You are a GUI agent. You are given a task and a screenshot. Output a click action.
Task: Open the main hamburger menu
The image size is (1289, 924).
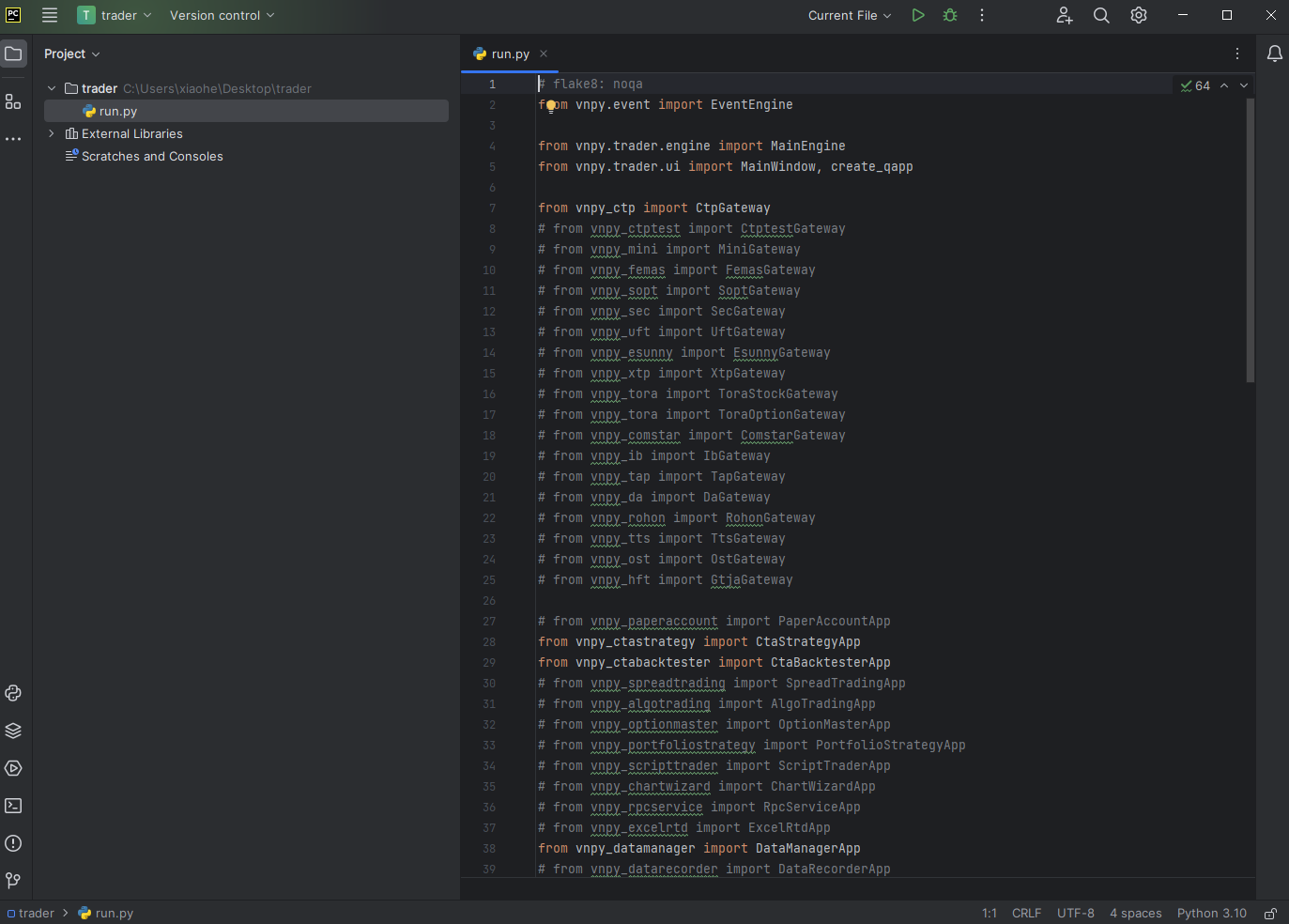(x=50, y=15)
